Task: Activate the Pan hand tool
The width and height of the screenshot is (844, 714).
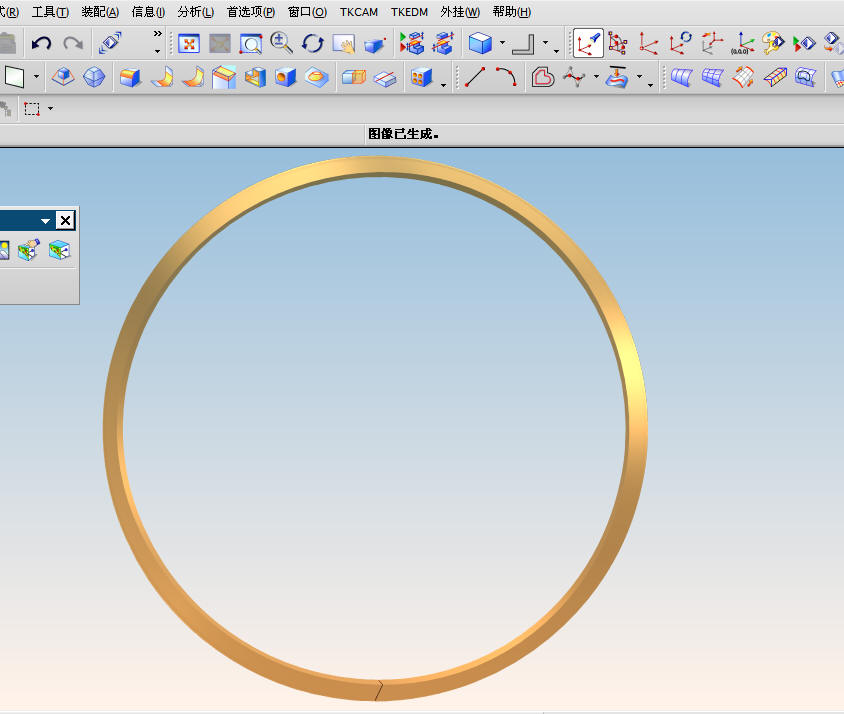Action: (x=343, y=44)
